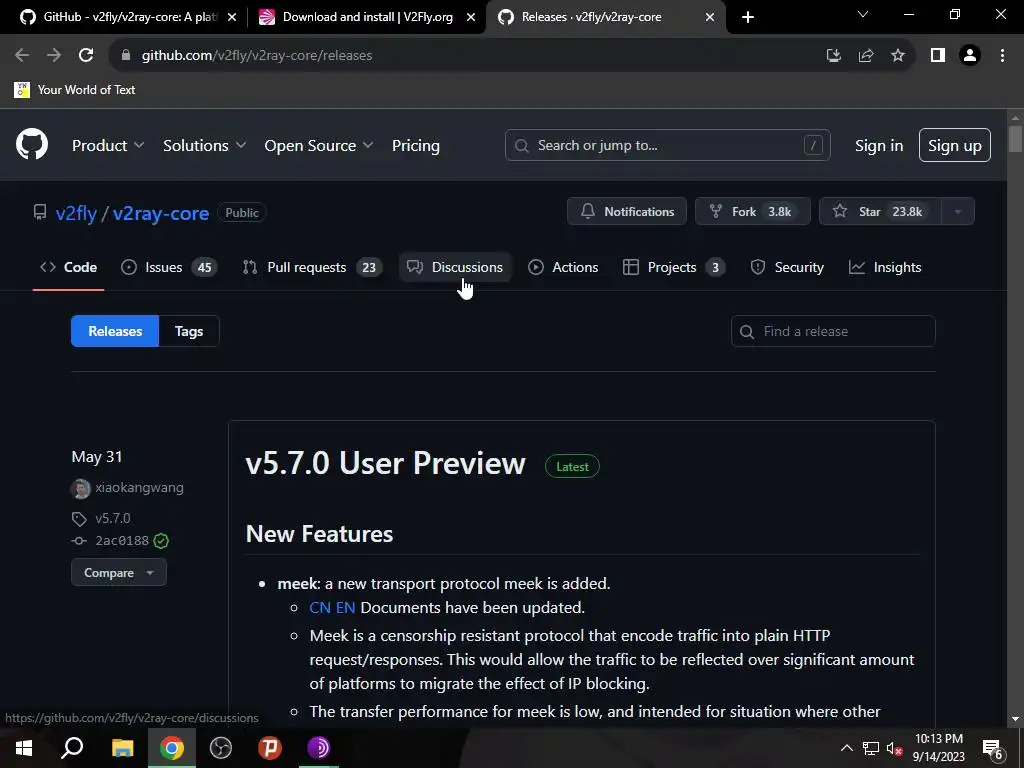The height and width of the screenshot is (768, 1024).
Task: Switch to Code tab
Action: [69, 267]
